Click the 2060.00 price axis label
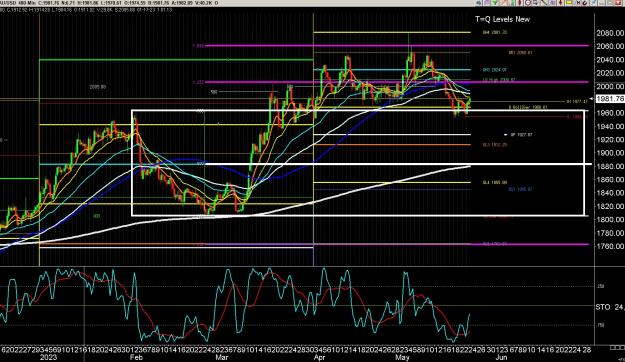This screenshot has height=362, width=625. click(610, 46)
